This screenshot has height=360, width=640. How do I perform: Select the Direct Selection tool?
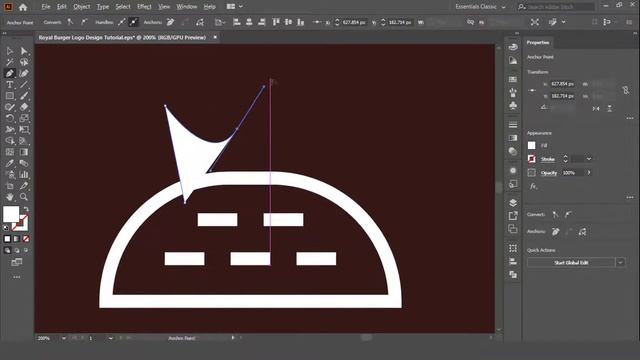point(24,51)
